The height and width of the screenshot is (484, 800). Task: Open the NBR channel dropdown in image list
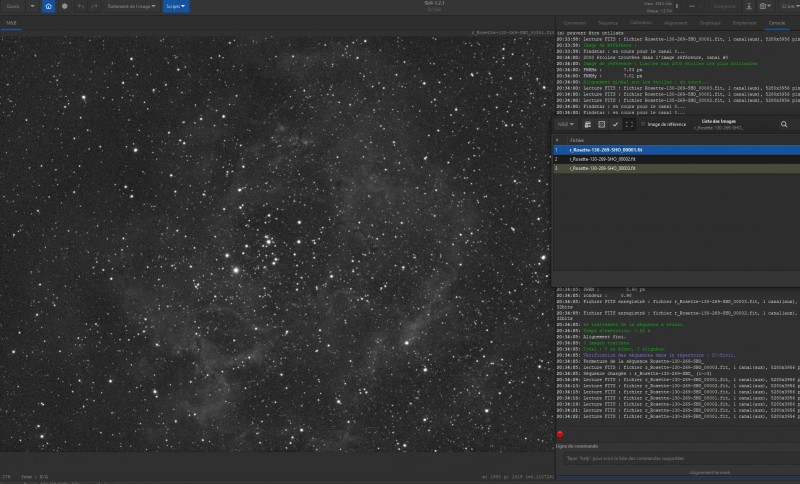pyautogui.click(x=565, y=124)
